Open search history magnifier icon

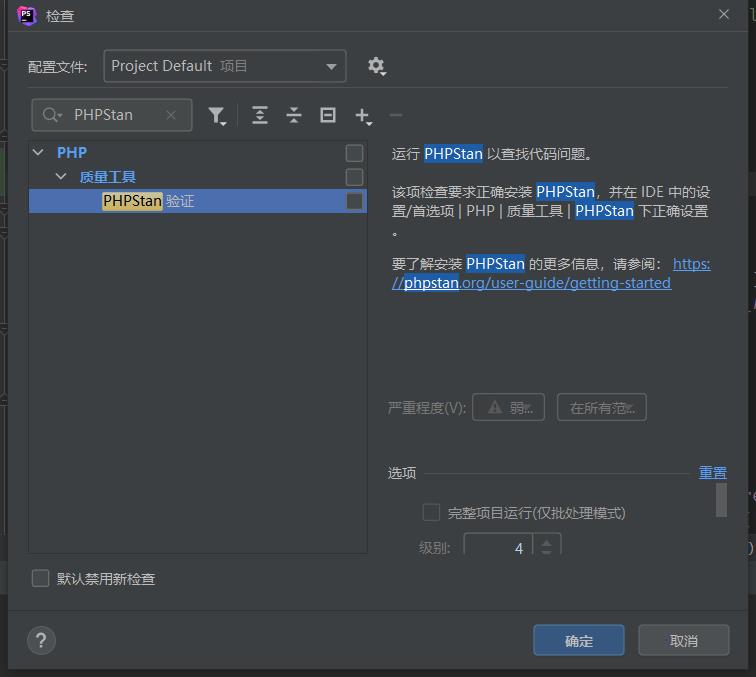click(52, 115)
